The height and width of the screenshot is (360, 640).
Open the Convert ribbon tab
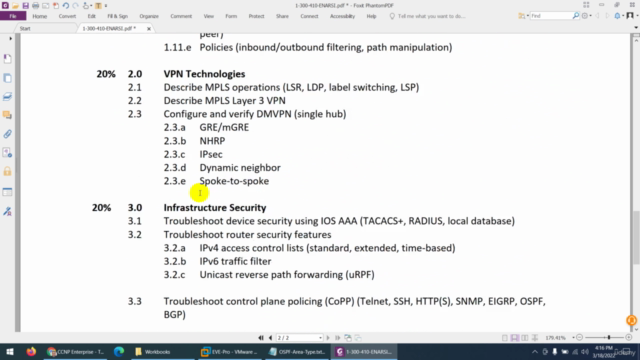click(67, 16)
